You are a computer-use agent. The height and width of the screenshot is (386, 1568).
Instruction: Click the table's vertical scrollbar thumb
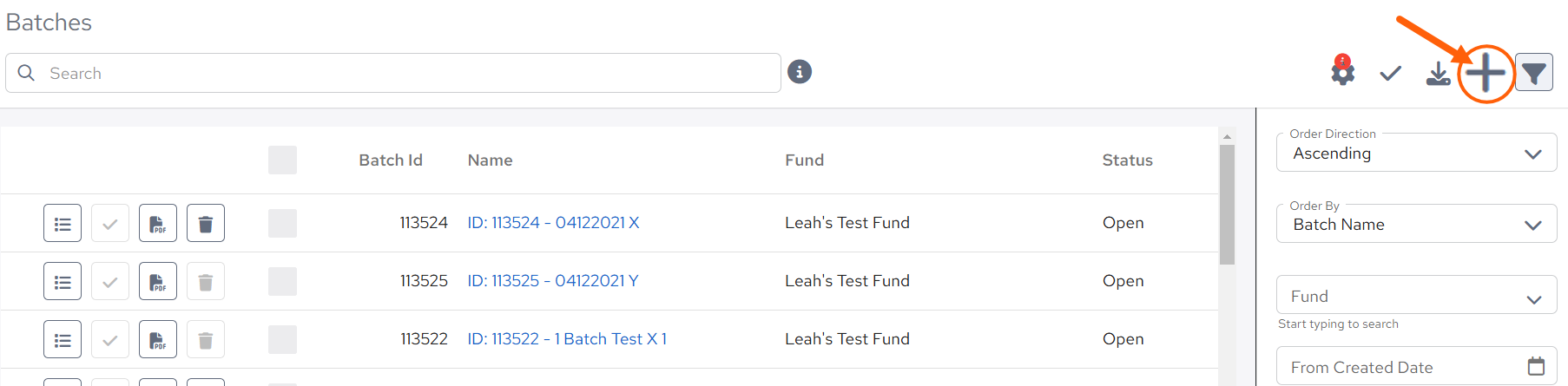point(1227,205)
